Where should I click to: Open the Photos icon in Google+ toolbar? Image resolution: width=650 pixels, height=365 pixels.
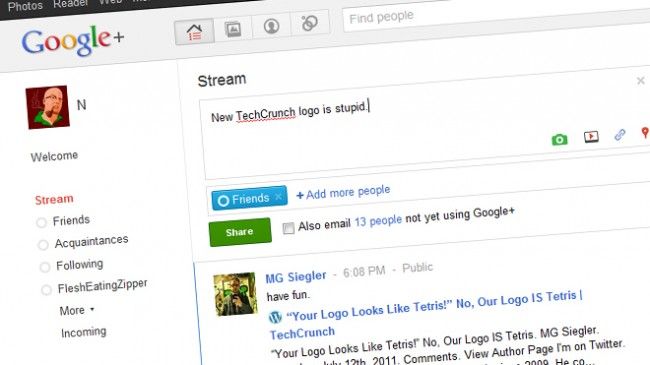[233, 29]
